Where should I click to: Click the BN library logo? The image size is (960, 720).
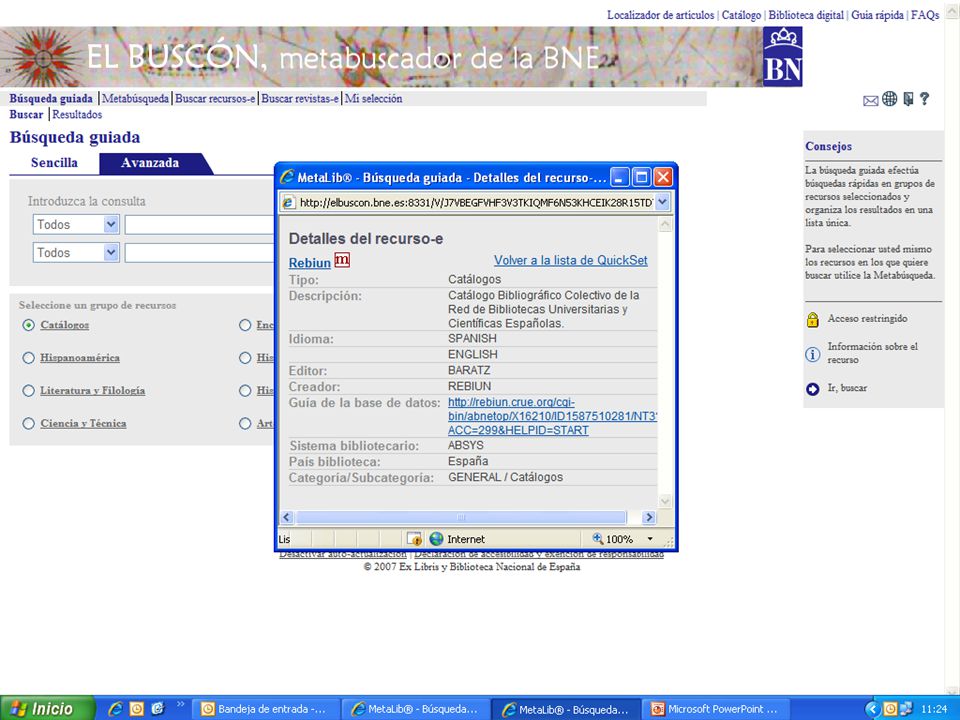[x=782, y=56]
